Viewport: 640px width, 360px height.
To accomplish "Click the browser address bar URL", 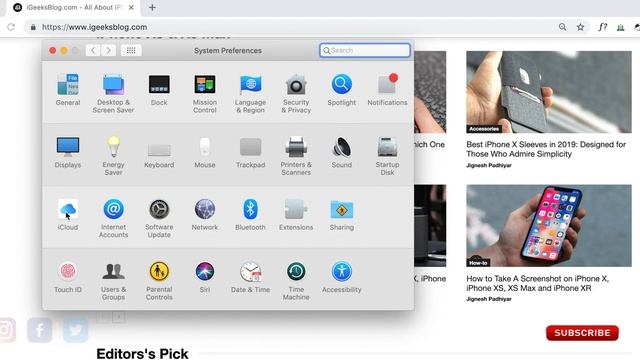I will tap(94, 27).
